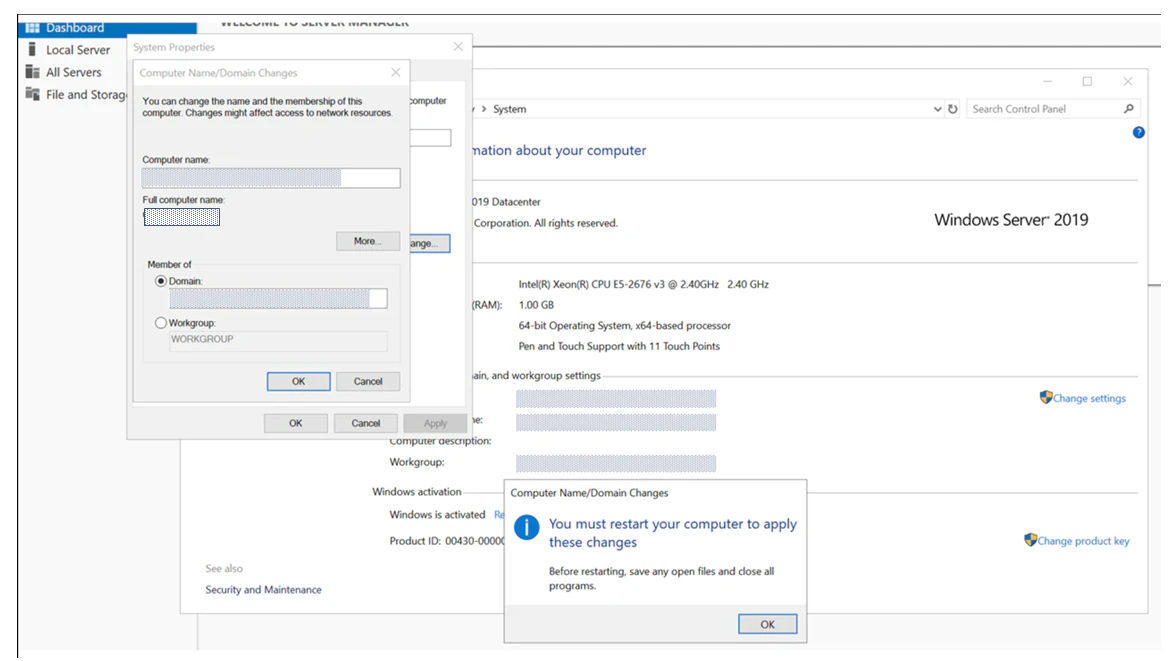The width and height of the screenshot is (1172, 661).
Task: Click the Domain text field under Member of
Action: (x=278, y=299)
